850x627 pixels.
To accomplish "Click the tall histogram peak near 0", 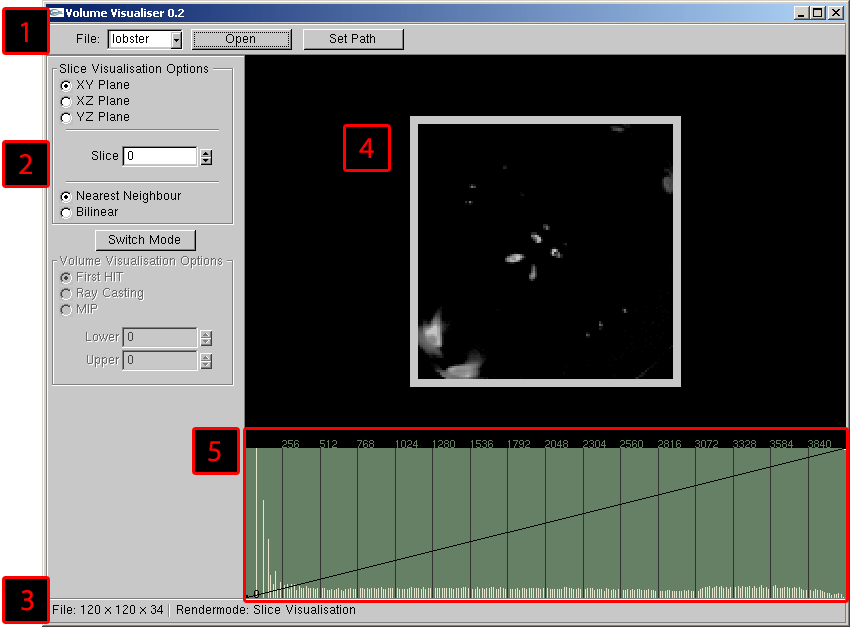I will click(x=256, y=520).
